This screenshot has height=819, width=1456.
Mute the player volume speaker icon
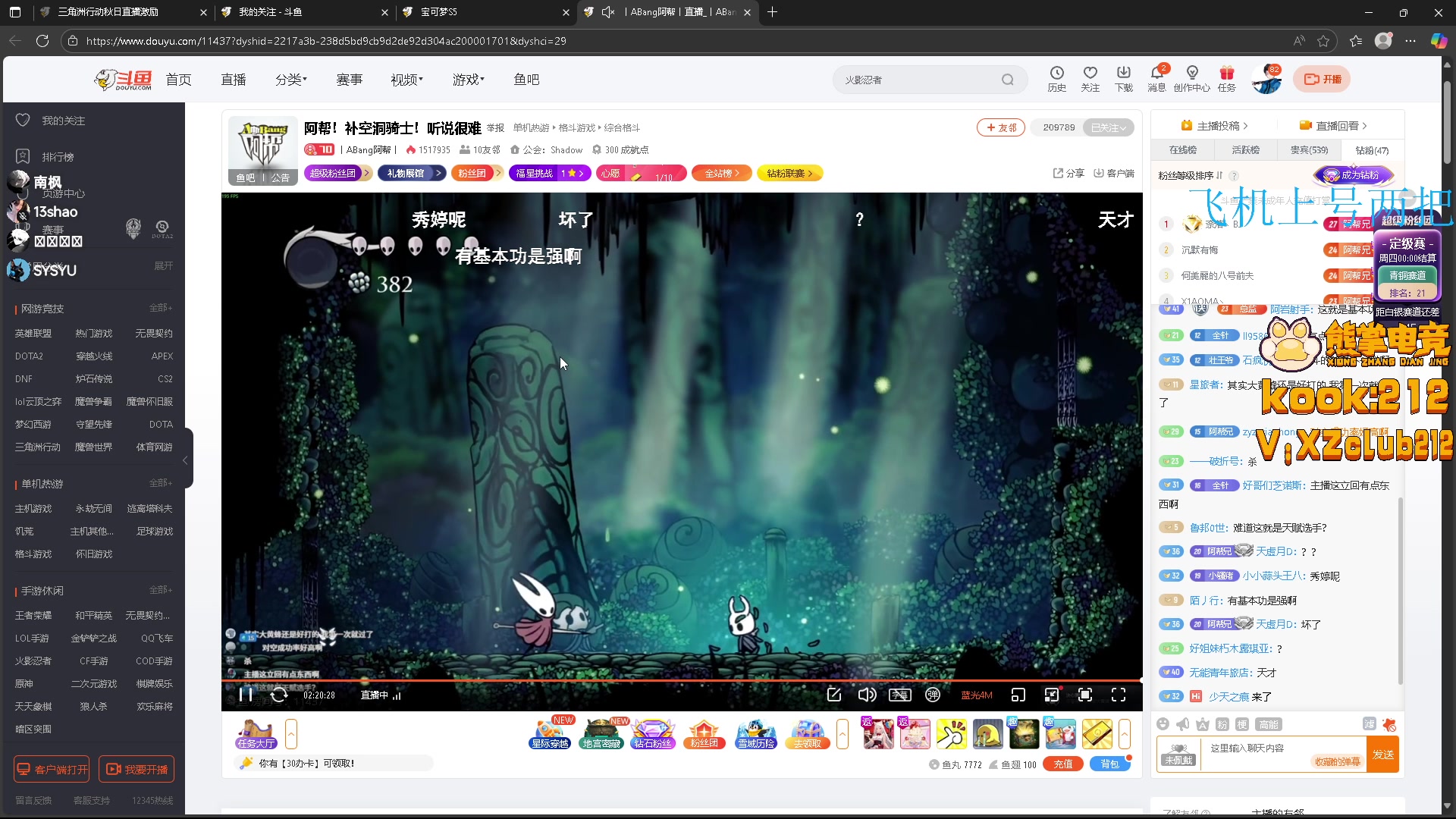pyautogui.click(x=867, y=695)
